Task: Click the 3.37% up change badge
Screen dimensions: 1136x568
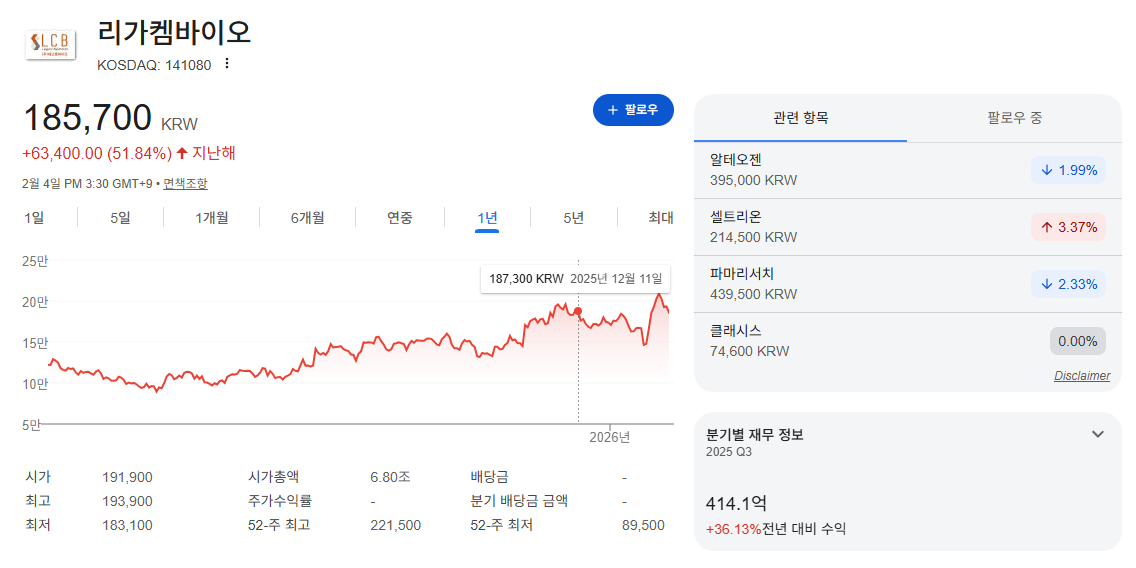Action: tap(1069, 227)
